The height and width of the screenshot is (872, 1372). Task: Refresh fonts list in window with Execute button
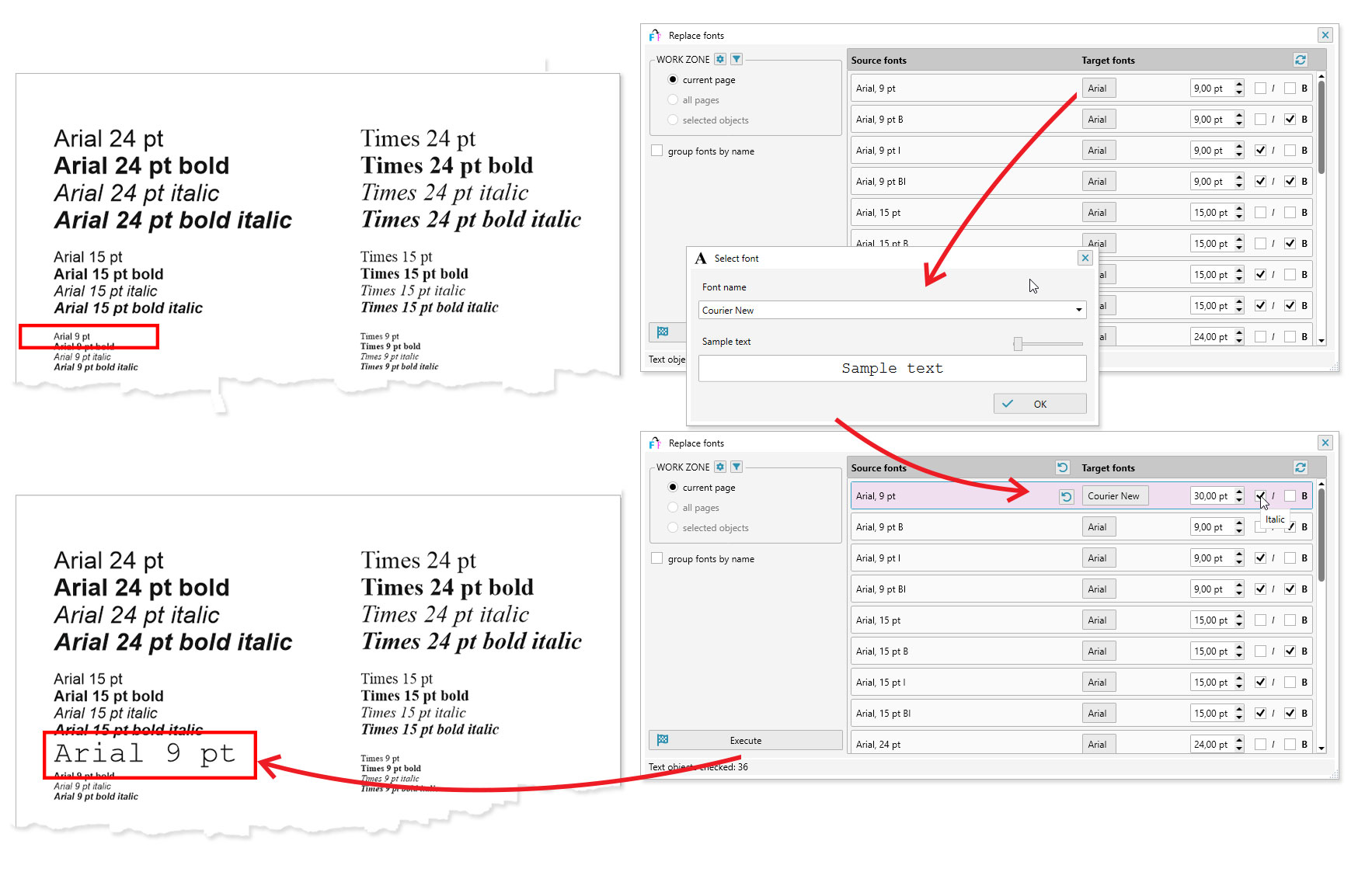(x=1301, y=467)
